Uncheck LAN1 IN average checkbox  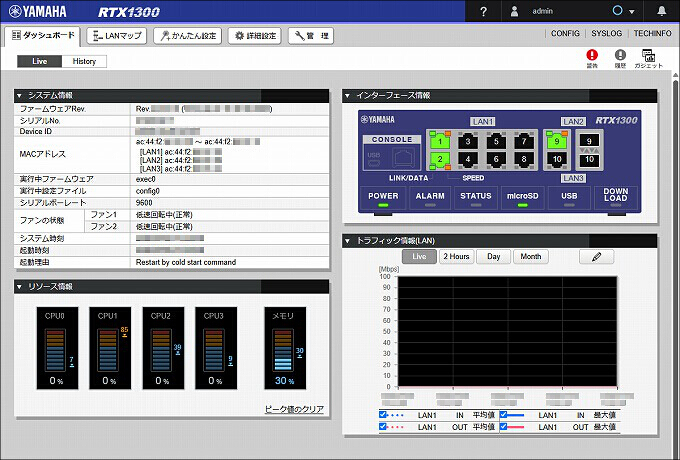click(x=382, y=415)
